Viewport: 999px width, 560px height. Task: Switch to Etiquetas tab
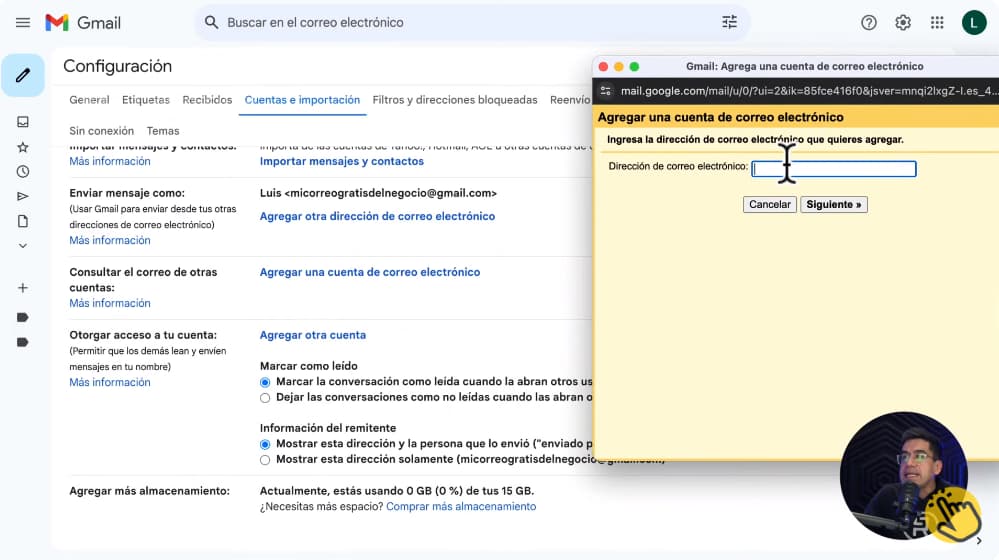[x=146, y=100]
